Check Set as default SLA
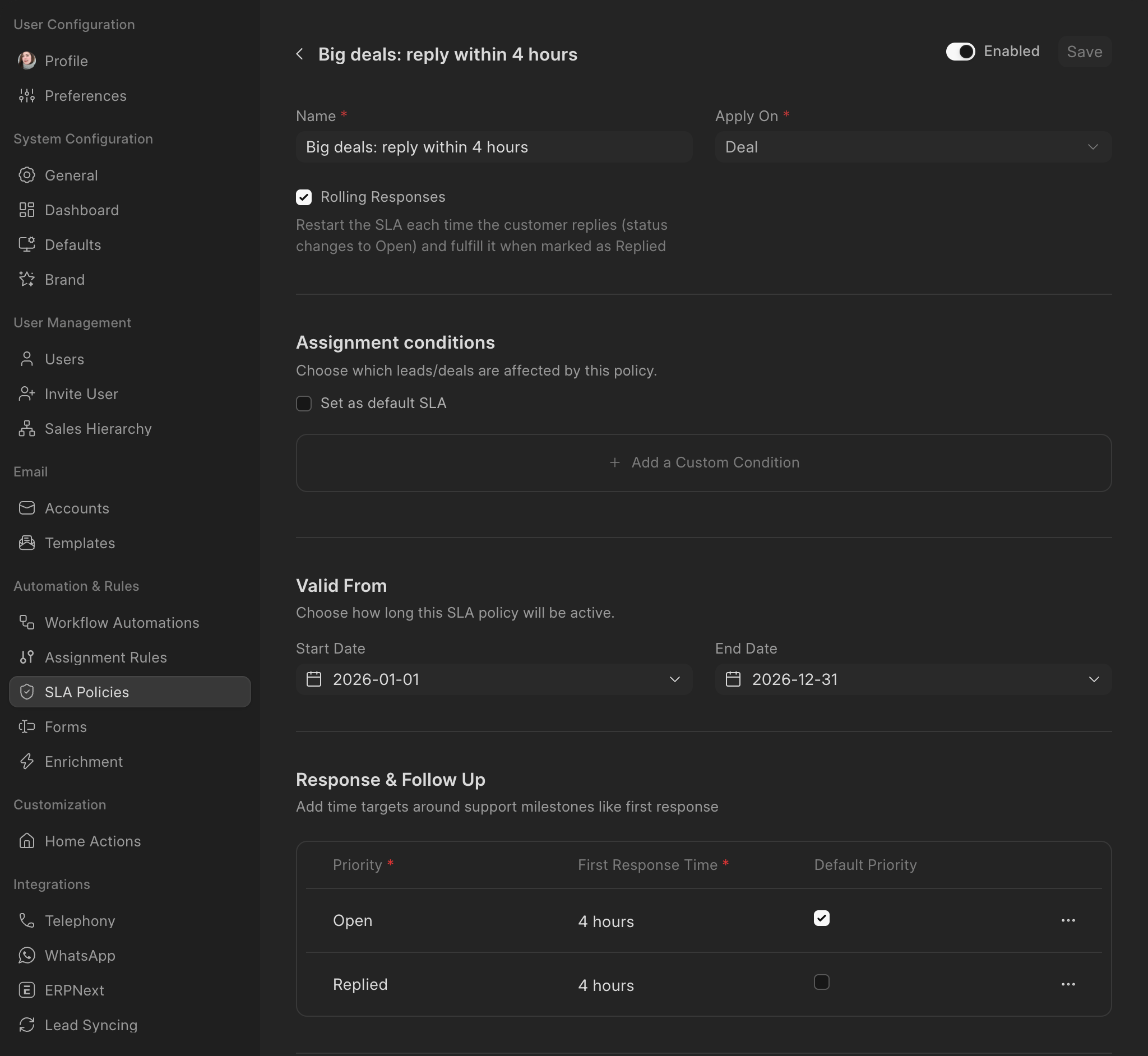This screenshot has width=1148, height=1056. point(304,404)
